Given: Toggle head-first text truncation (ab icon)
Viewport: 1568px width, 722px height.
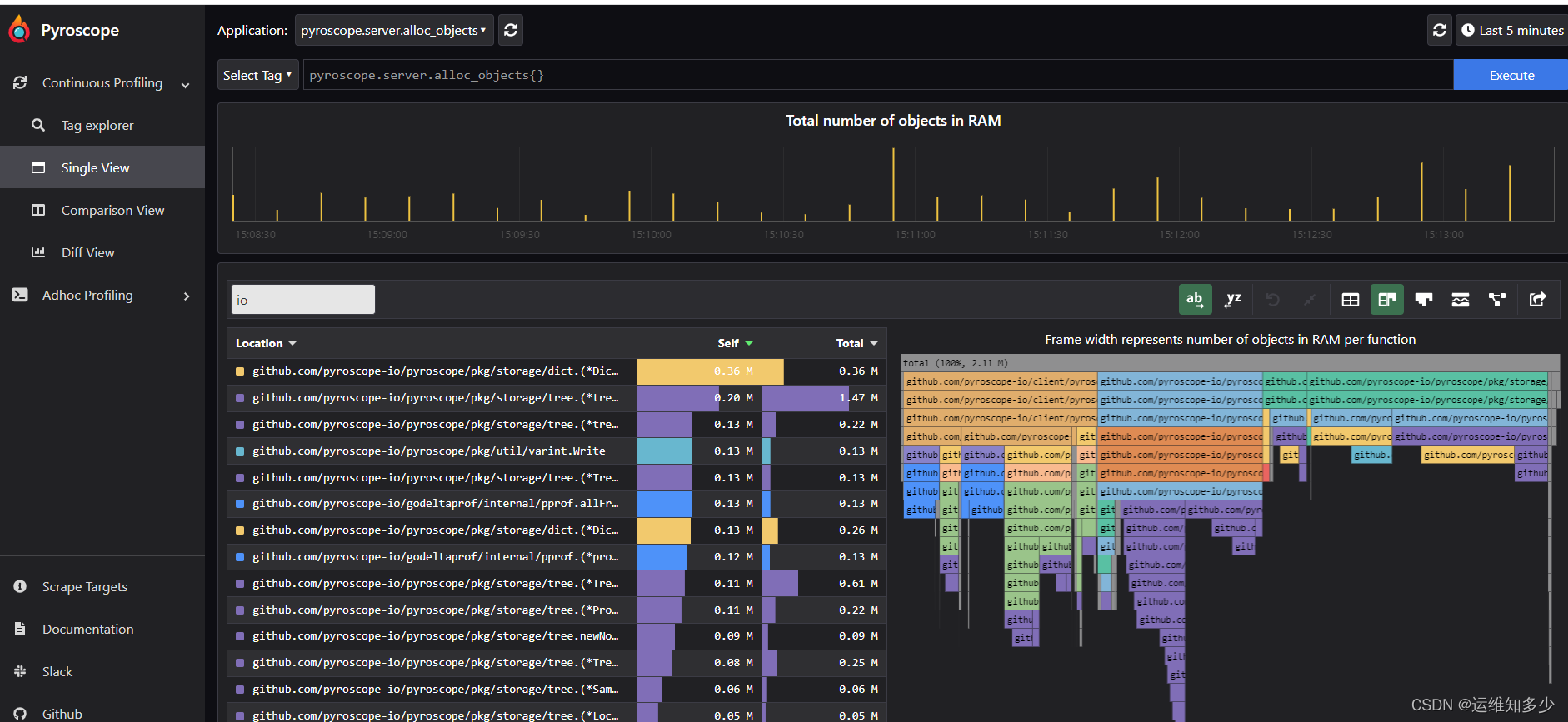Looking at the screenshot, I should click(x=1195, y=299).
